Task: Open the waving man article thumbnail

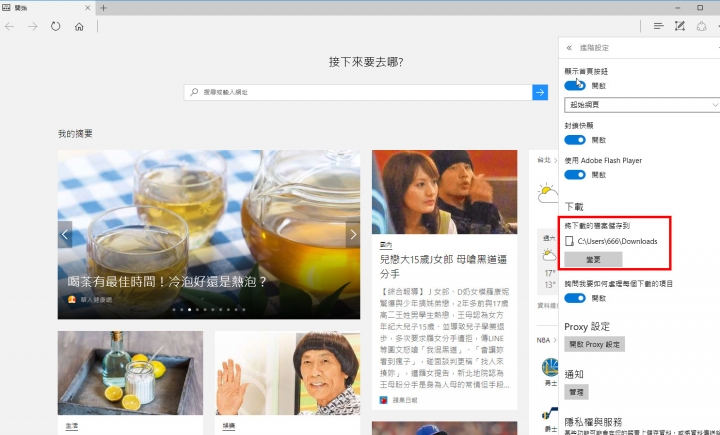Action: pyautogui.click(x=287, y=373)
